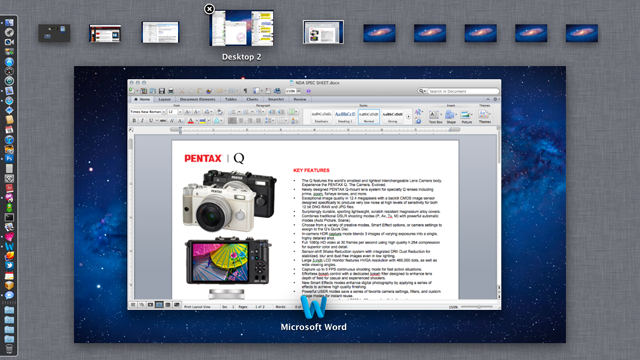640x360 pixels.
Task: Apply the Heading 1 style
Action: click(345, 117)
